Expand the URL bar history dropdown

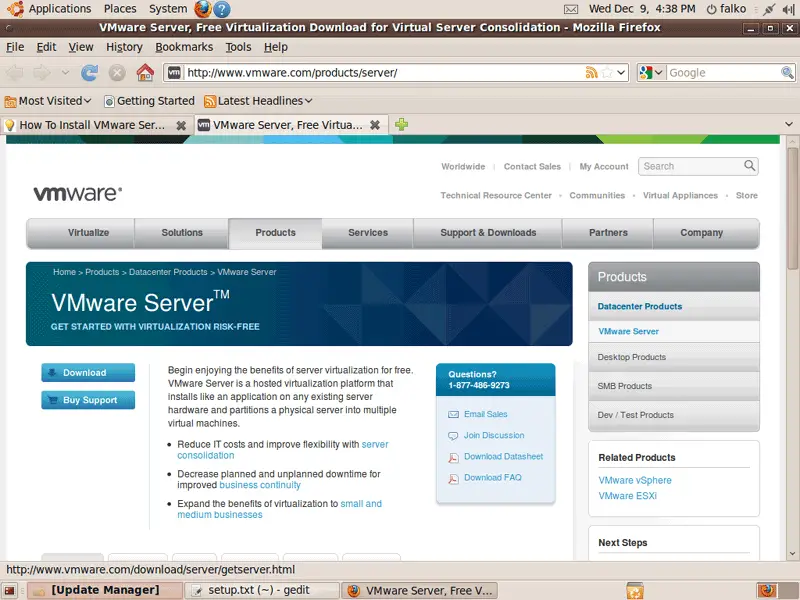(x=621, y=72)
